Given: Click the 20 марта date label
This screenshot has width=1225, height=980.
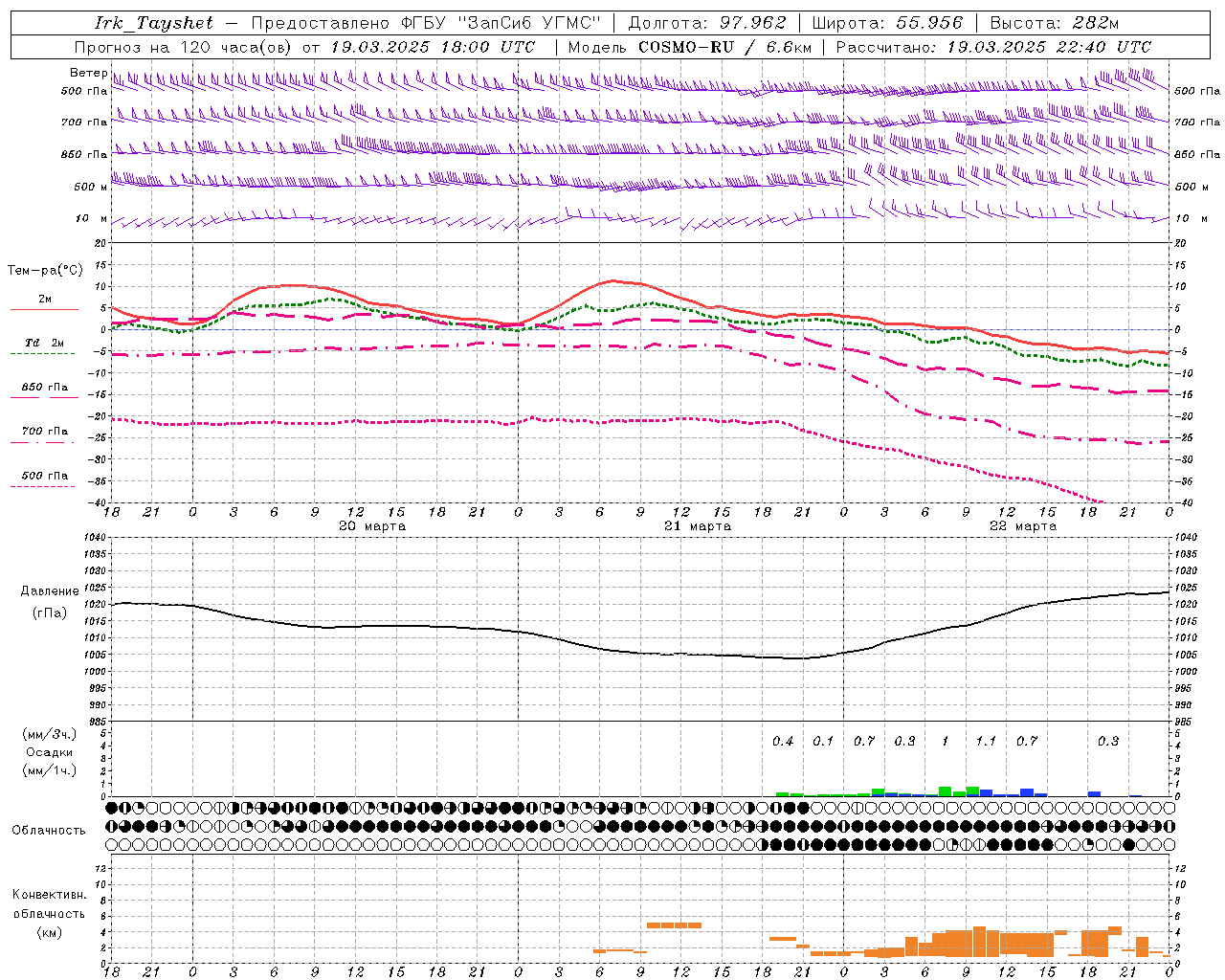Looking at the screenshot, I should [372, 526].
